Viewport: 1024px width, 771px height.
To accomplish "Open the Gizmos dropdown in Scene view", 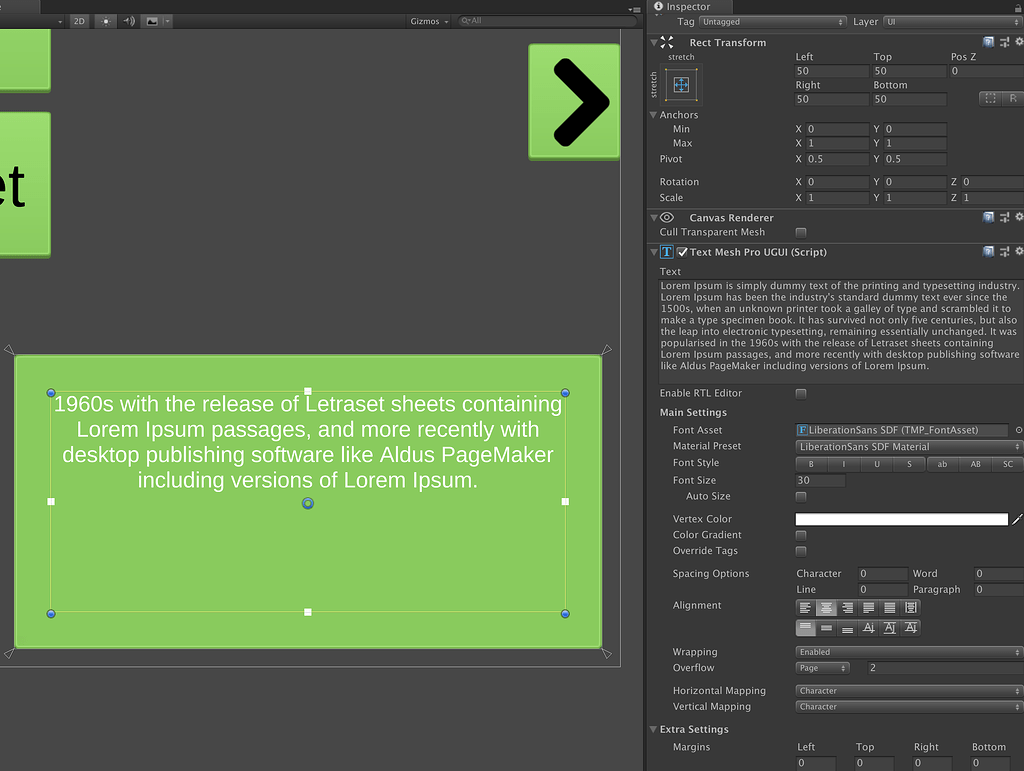I will coord(428,20).
